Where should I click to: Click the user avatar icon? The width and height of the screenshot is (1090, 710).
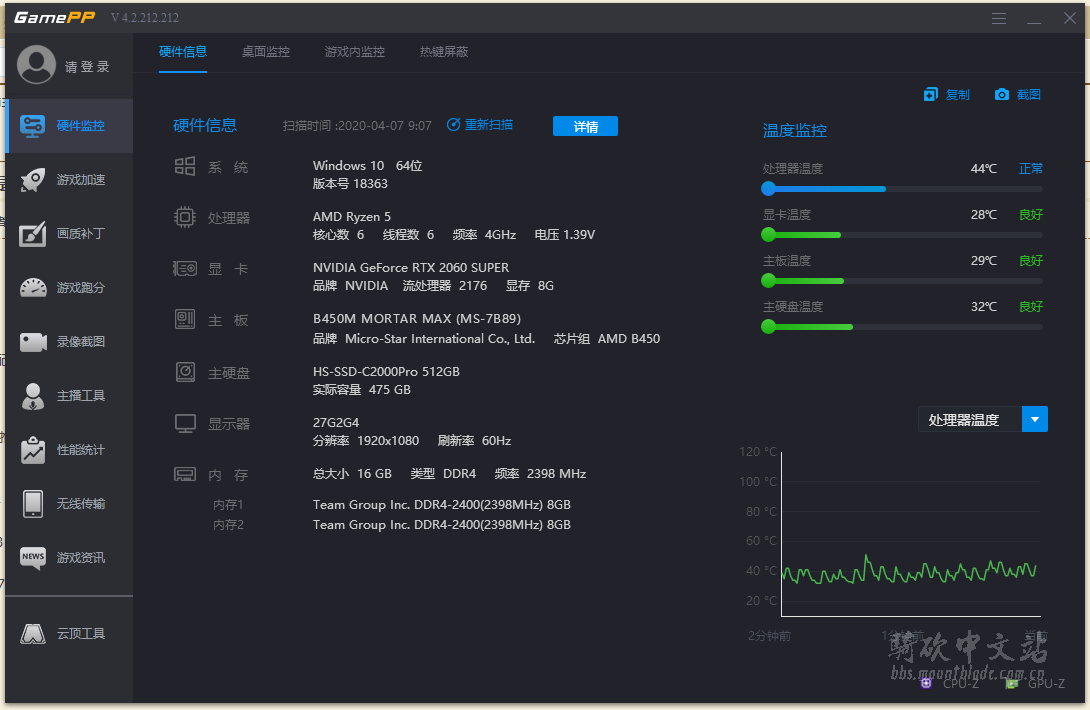click(36, 65)
